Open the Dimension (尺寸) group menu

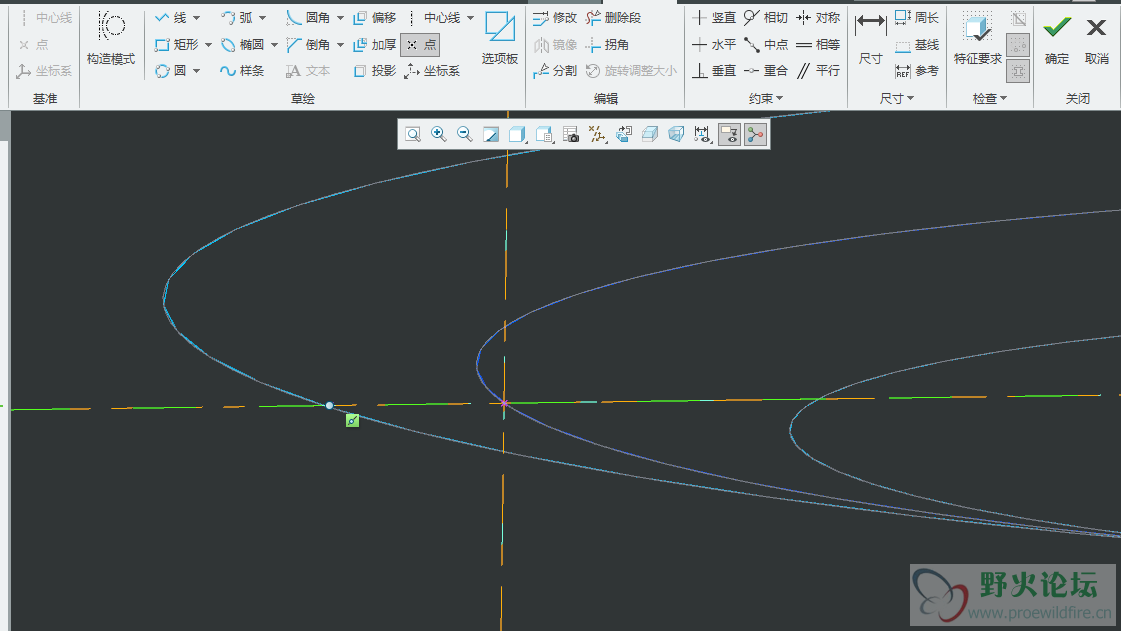pyautogui.click(x=897, y=98)
